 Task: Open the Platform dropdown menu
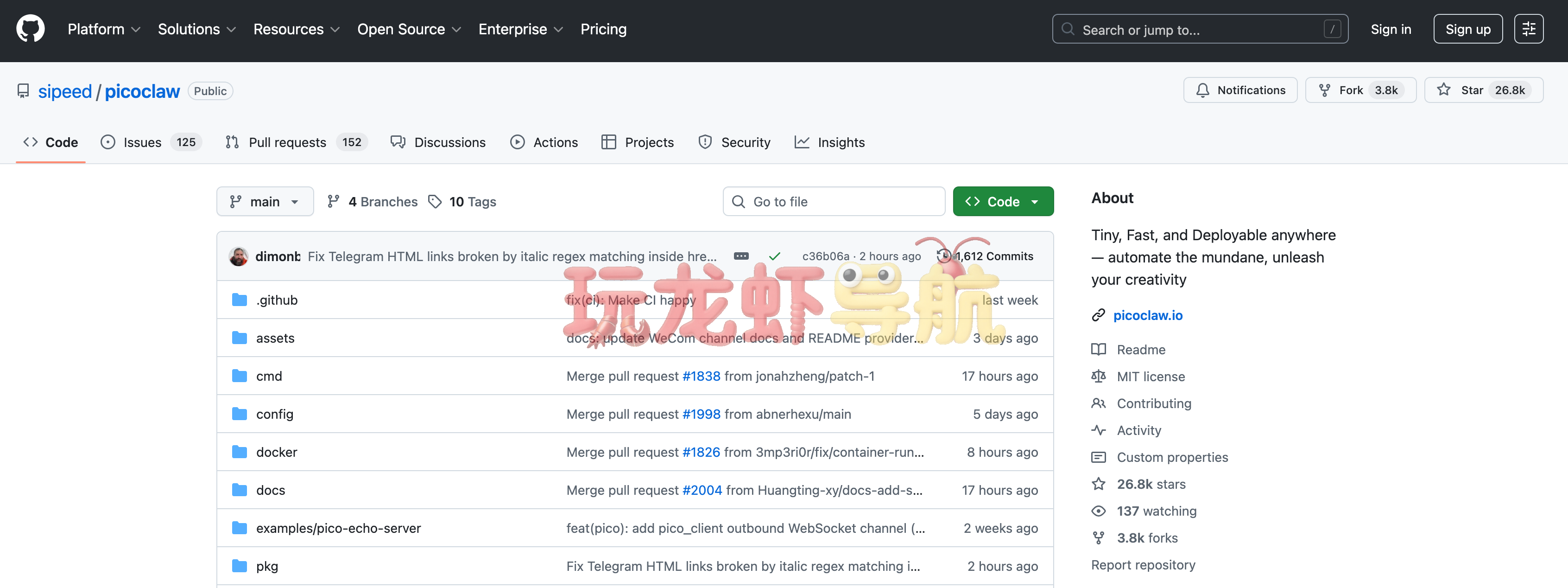104,29
